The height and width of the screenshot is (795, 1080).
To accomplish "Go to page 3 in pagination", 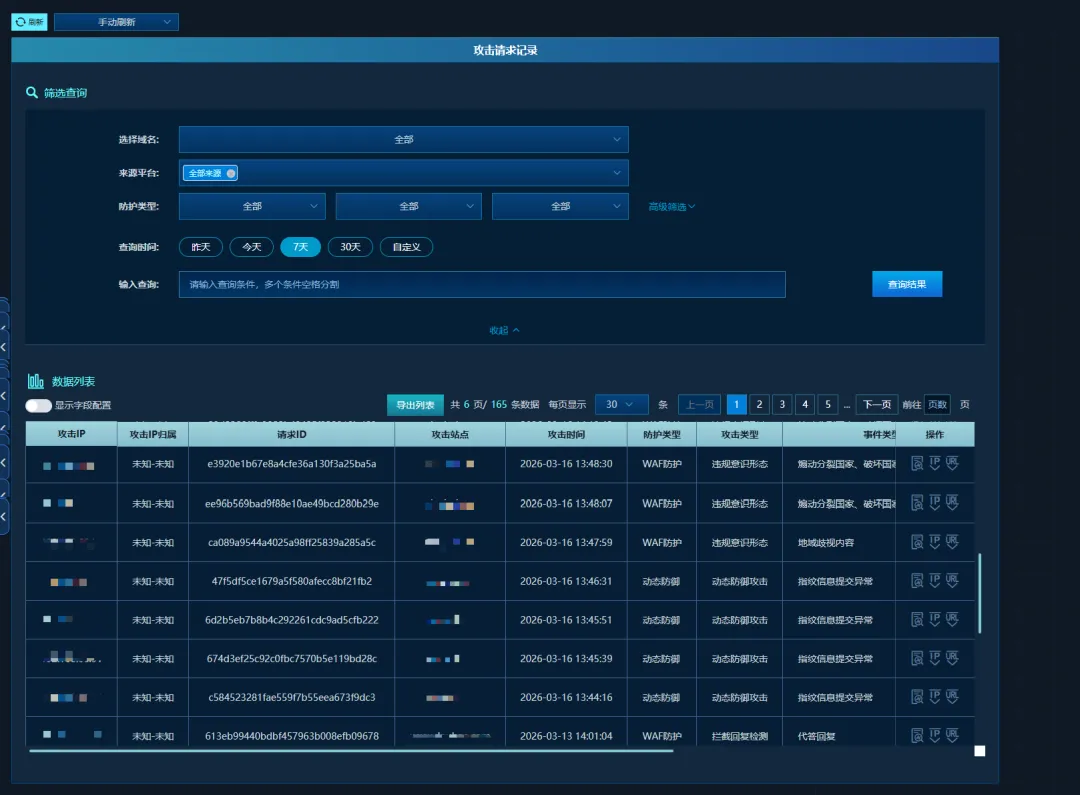I will pyautogui.click(x=782, y=404).
